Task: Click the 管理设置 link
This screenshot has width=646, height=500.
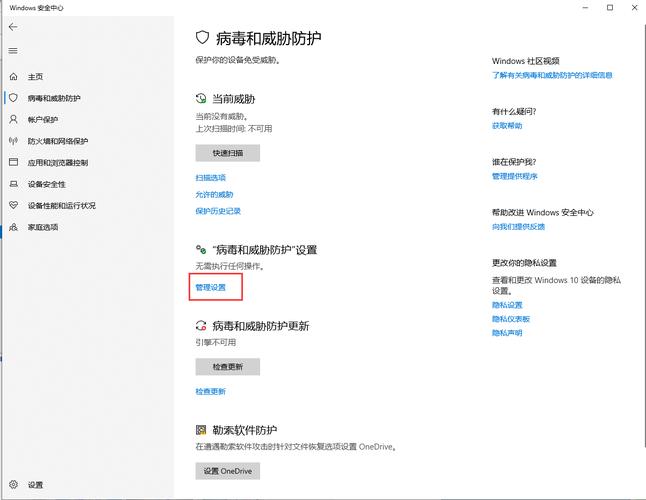Action: pyautogui.click(x=211, y=287)
